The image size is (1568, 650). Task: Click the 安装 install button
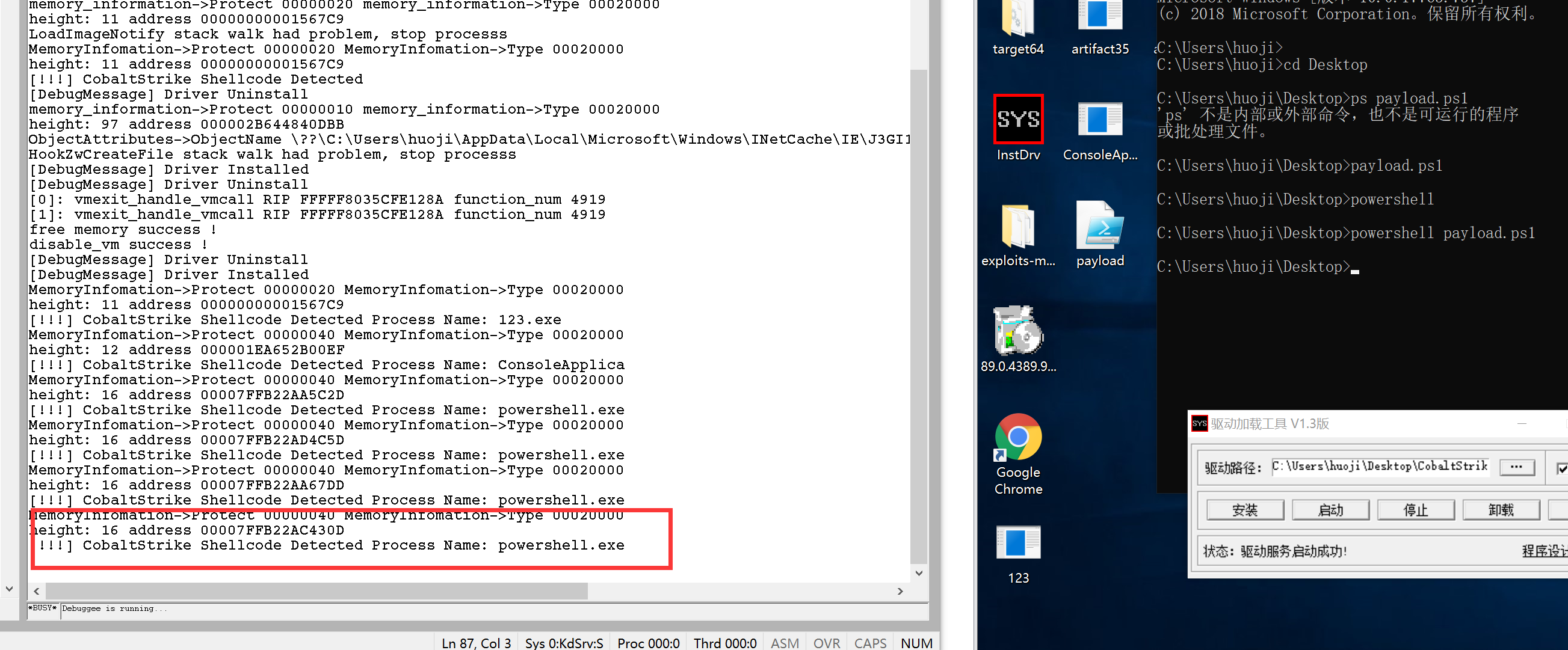pos(1245,510)
